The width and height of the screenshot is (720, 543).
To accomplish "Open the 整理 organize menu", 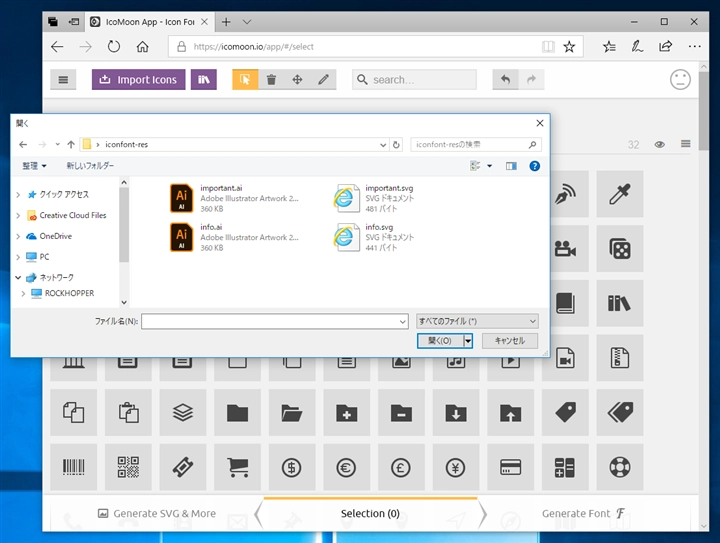I will click(34, 166).
